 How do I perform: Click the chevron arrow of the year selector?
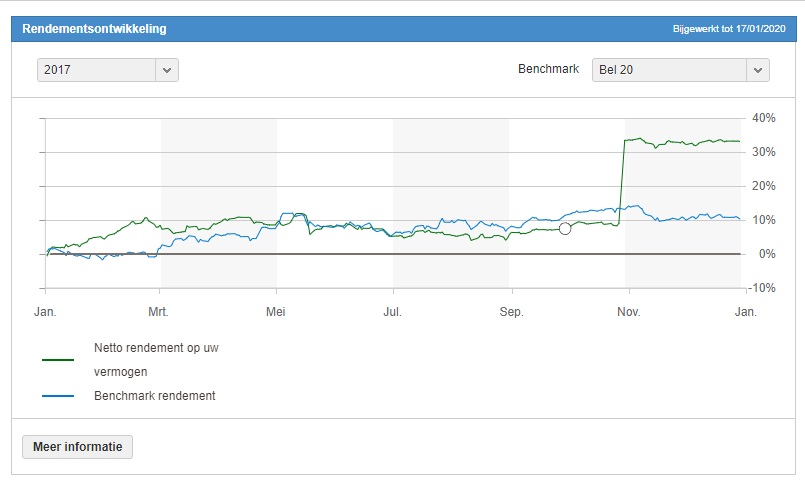point(167,70)
